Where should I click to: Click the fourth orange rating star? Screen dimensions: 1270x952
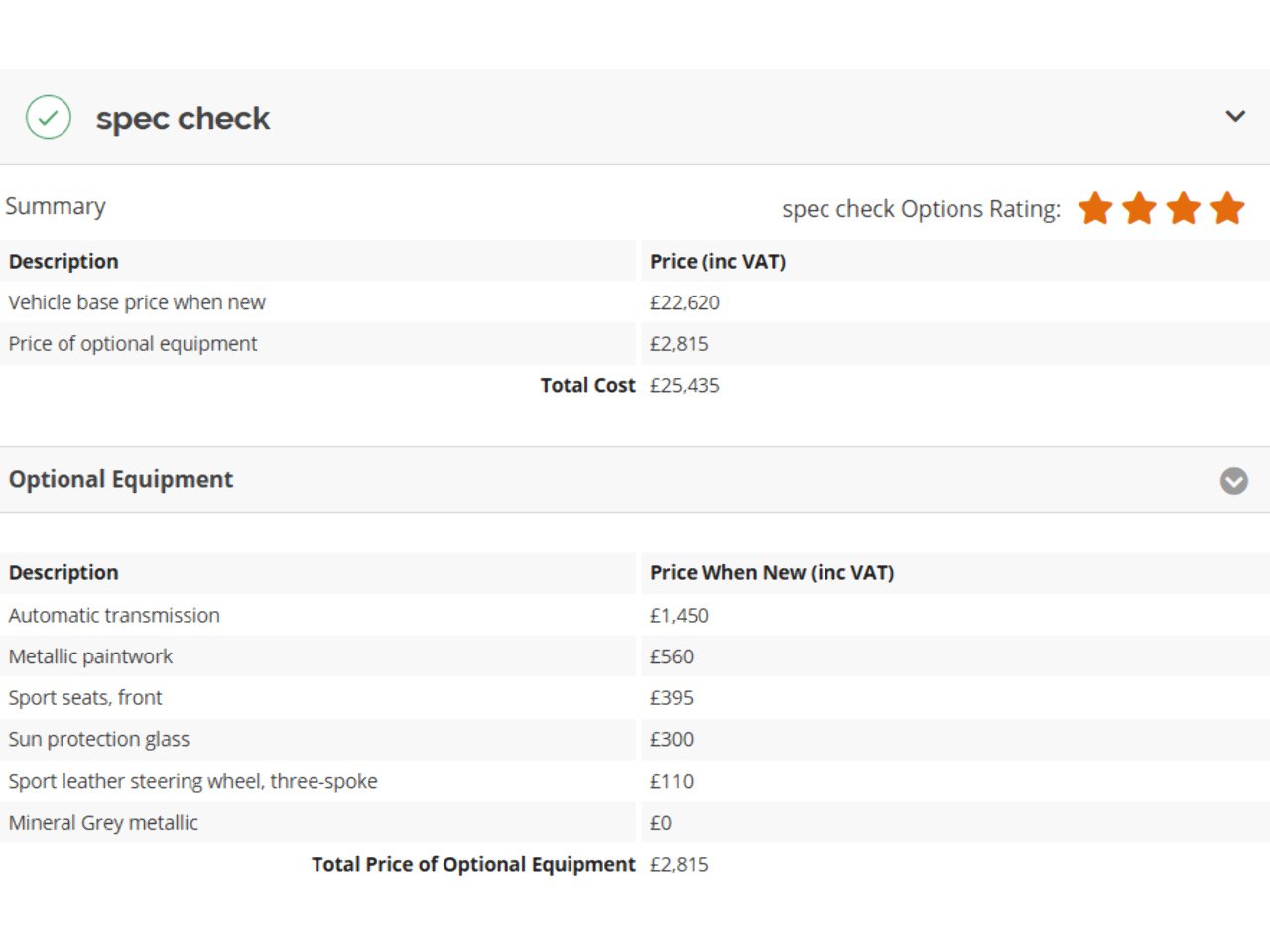[1227, 208]
